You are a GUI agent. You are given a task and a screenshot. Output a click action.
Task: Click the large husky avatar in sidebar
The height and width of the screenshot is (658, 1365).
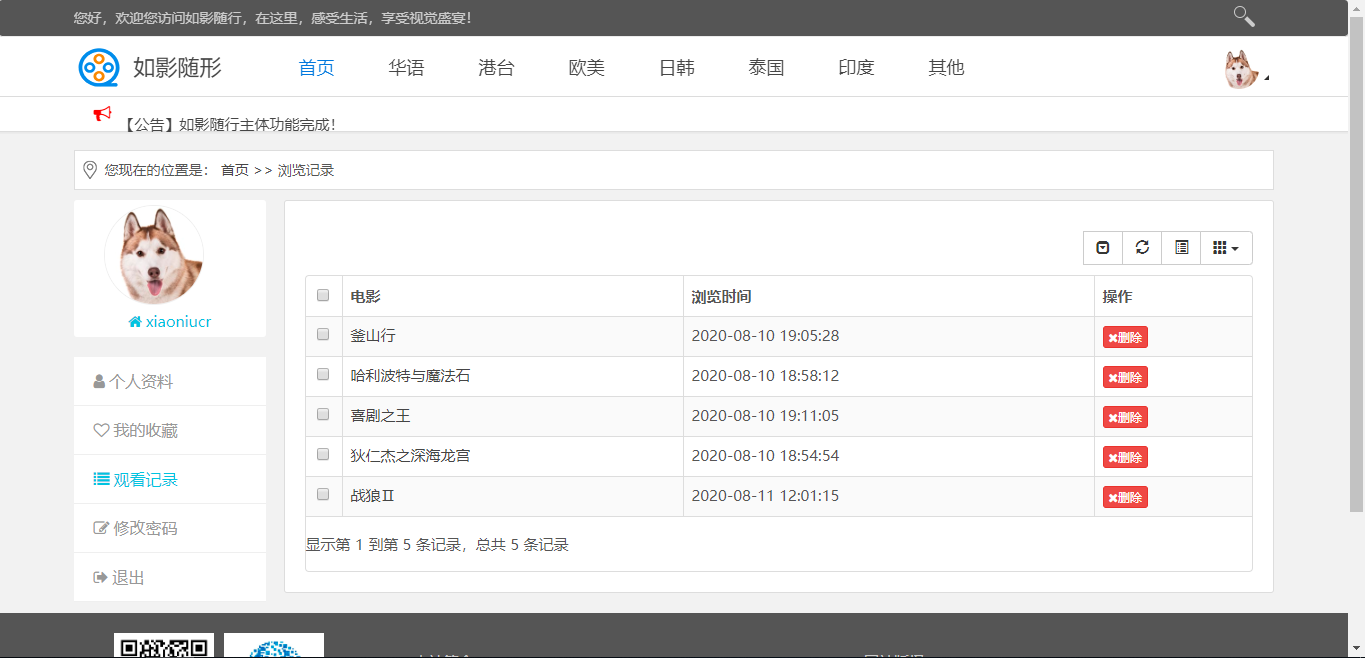pyautogui.click(x=154, y=255)
